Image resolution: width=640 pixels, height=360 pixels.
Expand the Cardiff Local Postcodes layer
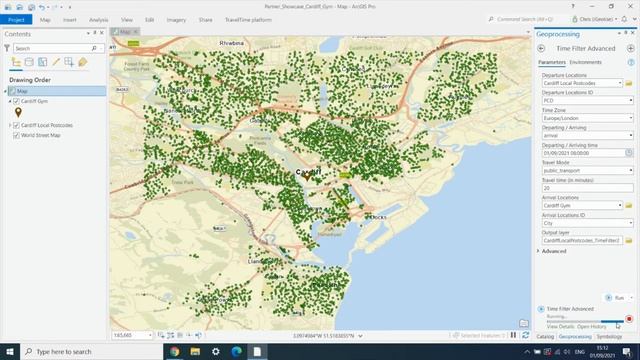(x=10, y=125)
